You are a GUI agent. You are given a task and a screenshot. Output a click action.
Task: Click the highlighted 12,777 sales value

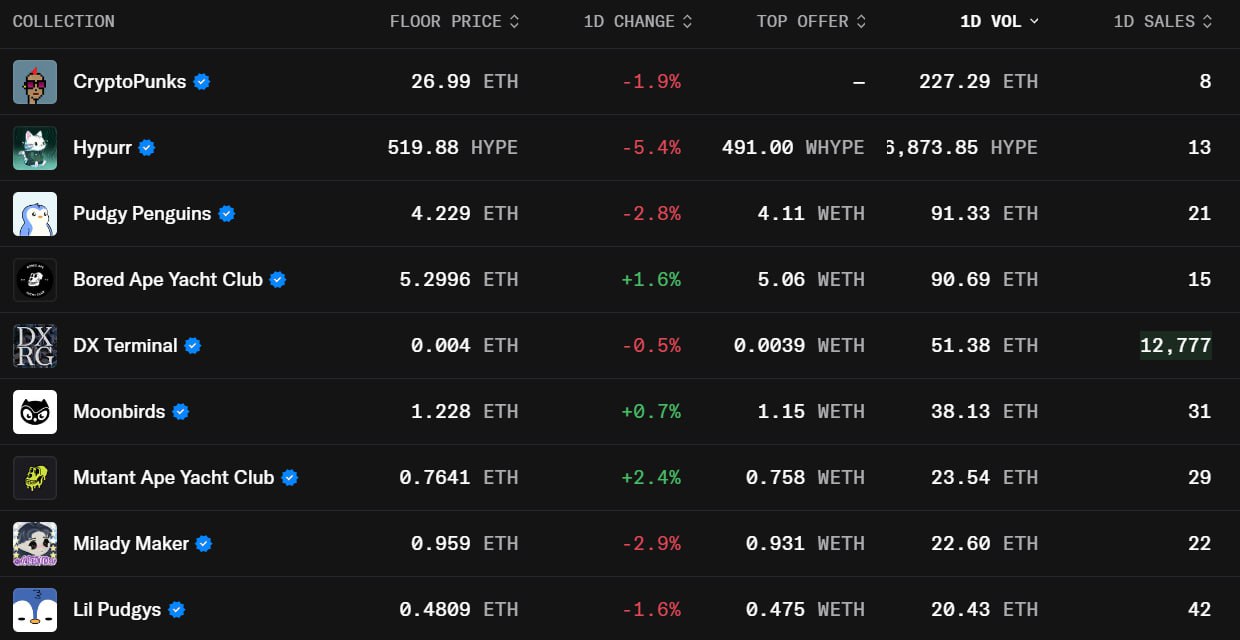[x=1176, y=346]
